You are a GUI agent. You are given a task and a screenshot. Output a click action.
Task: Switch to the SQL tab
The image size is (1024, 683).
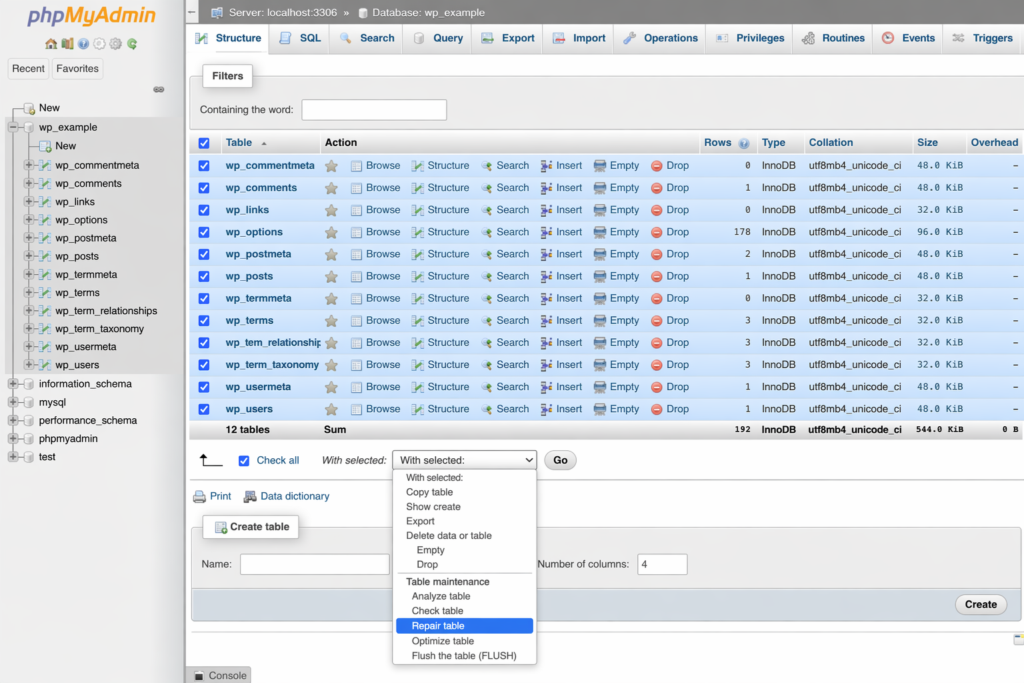(x=308, y=38)
